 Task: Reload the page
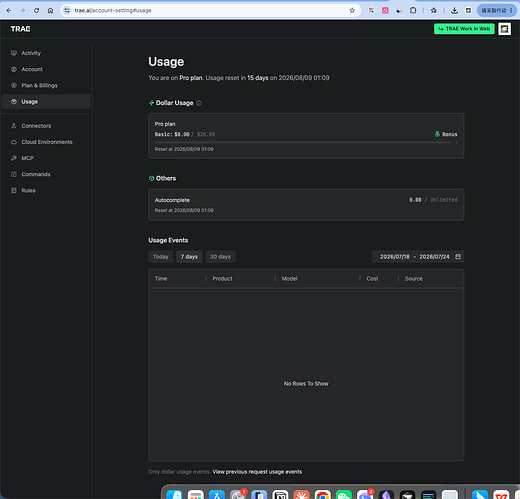point(36,10)
